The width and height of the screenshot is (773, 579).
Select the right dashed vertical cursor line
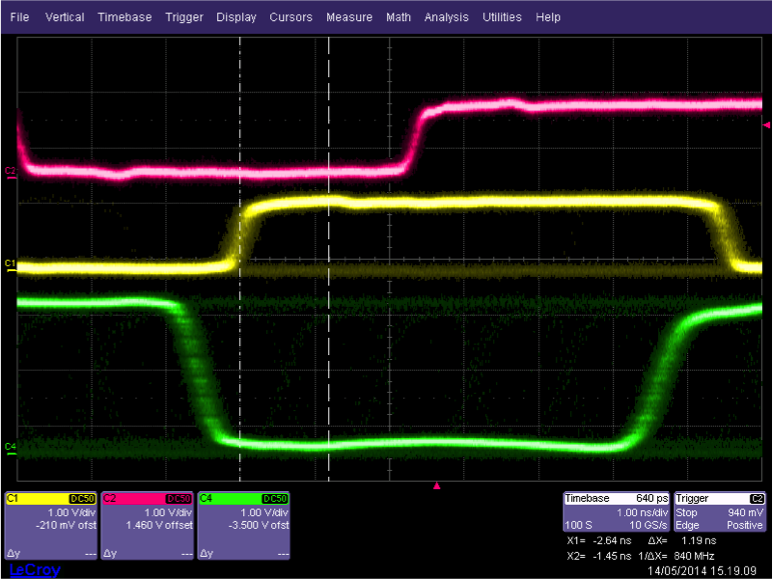[329, 350]
